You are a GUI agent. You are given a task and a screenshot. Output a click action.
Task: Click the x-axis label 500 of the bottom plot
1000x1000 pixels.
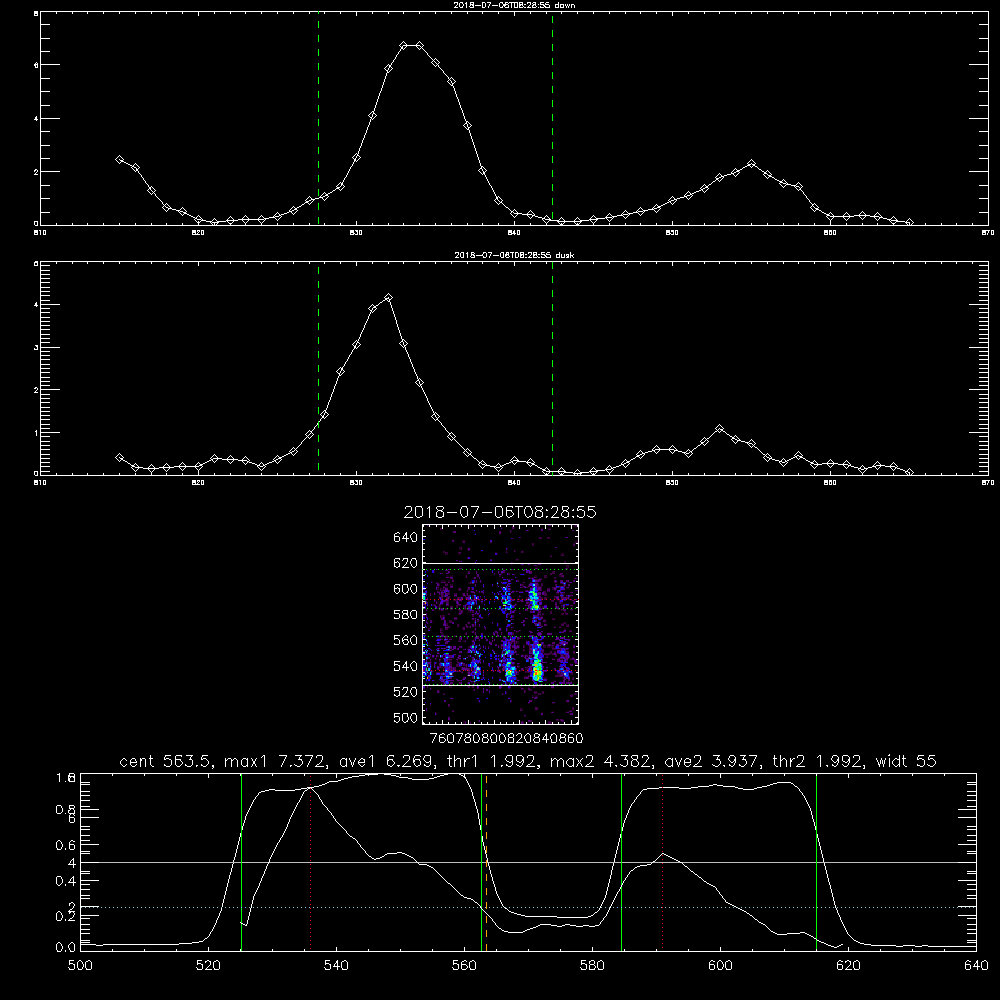pos(80,966)
